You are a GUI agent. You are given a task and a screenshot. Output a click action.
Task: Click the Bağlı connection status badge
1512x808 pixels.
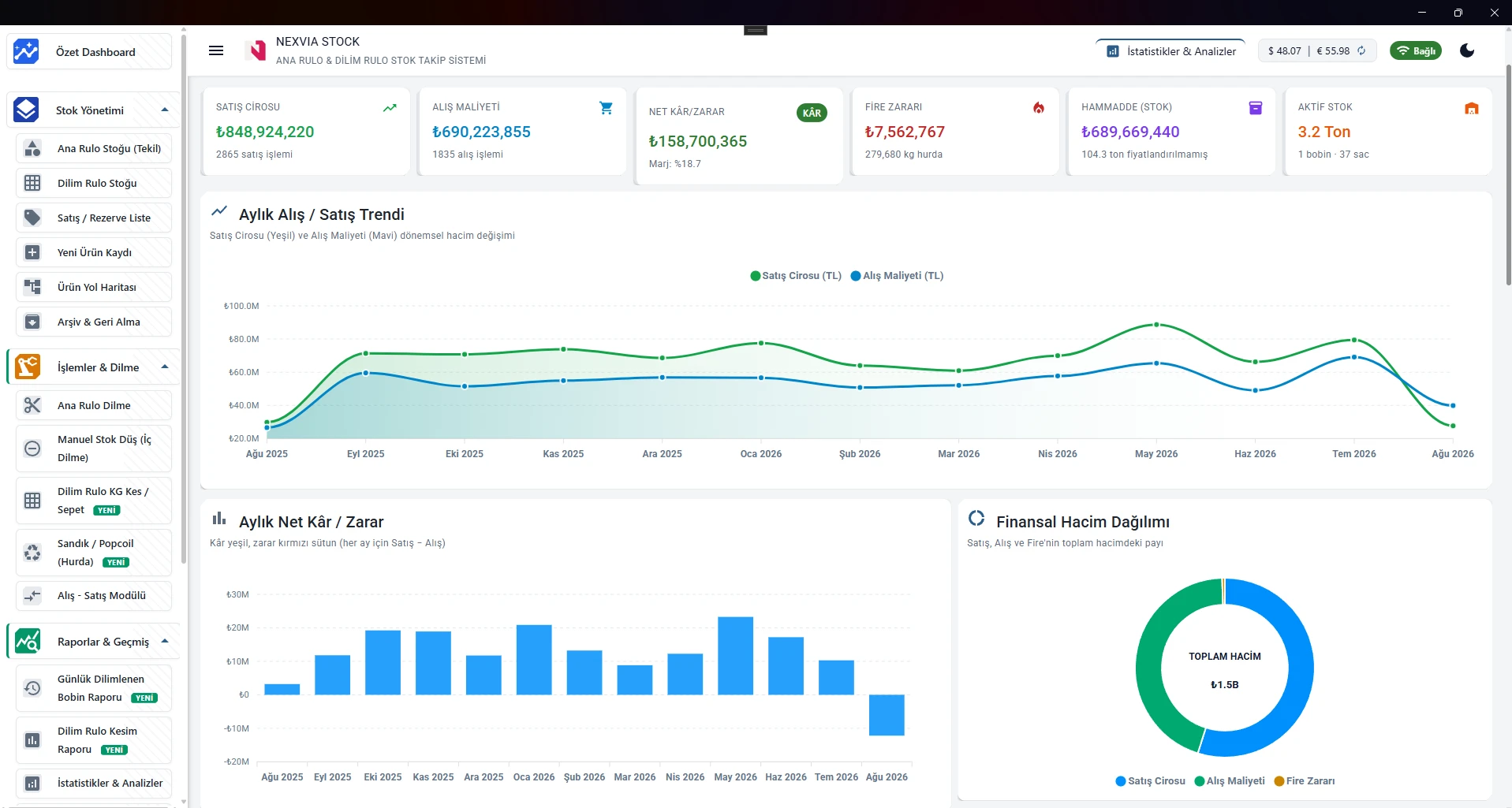click(x=1416, y=51)
